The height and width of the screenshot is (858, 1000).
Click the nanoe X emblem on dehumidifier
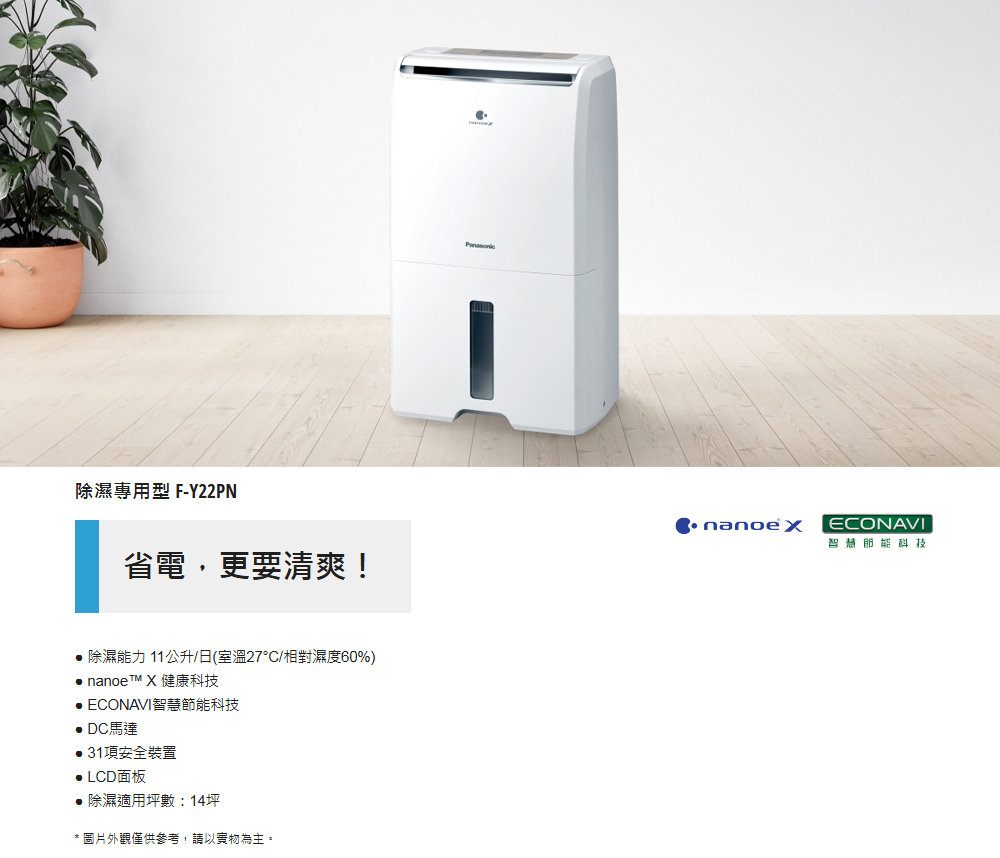481,118
